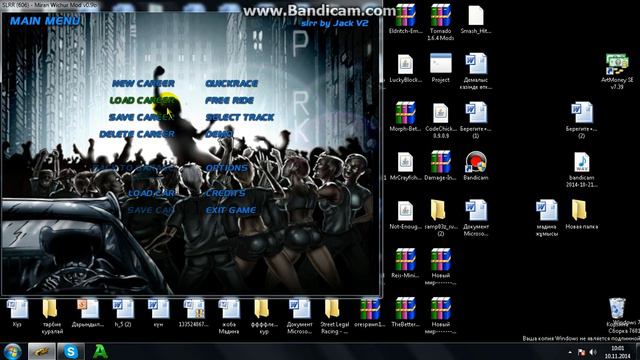Open the Демалыс Word document icon
This screenshot has height=360, width=640.
click(x=476, y=64)
